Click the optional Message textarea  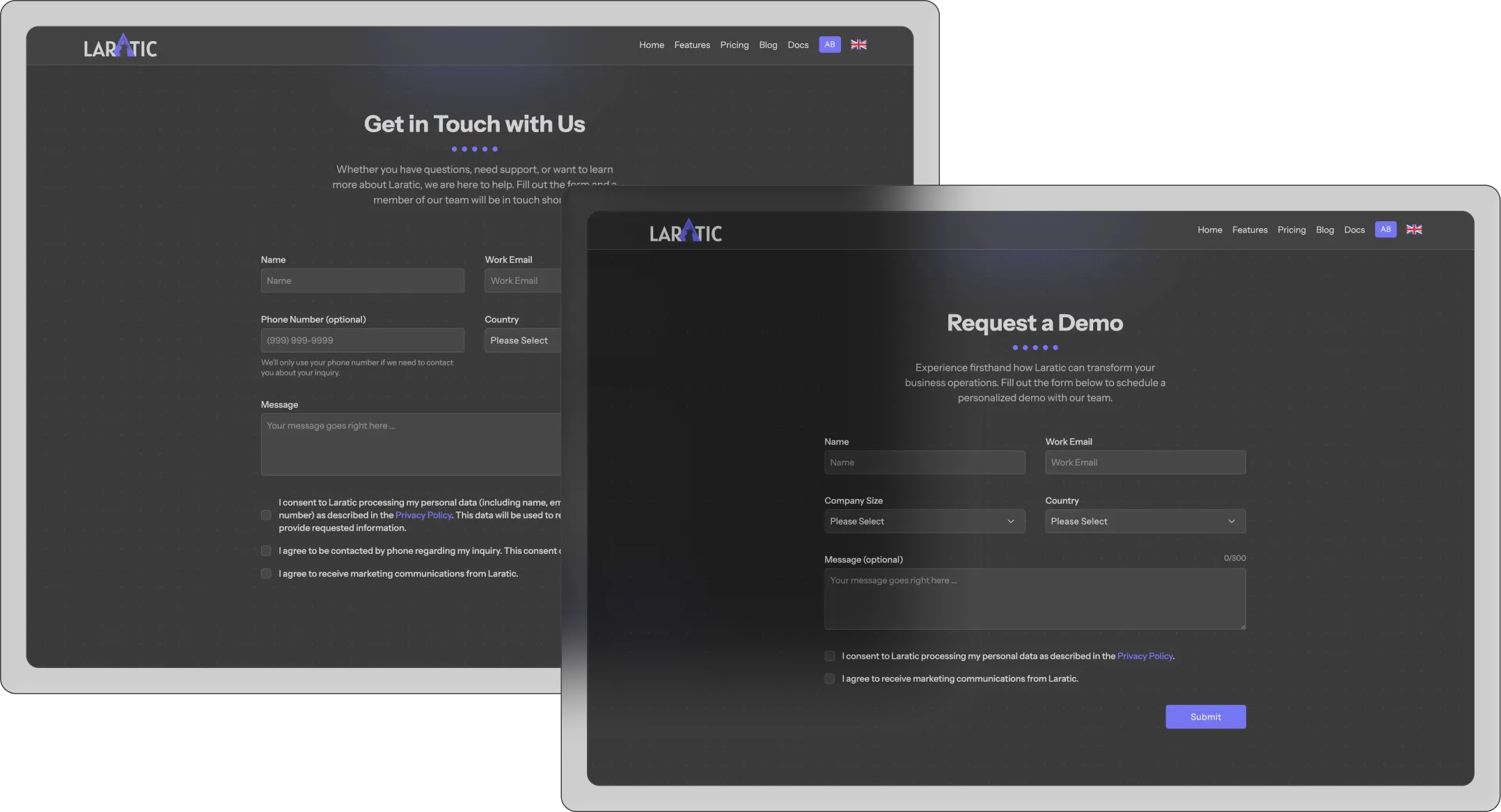pos(1035,598)
